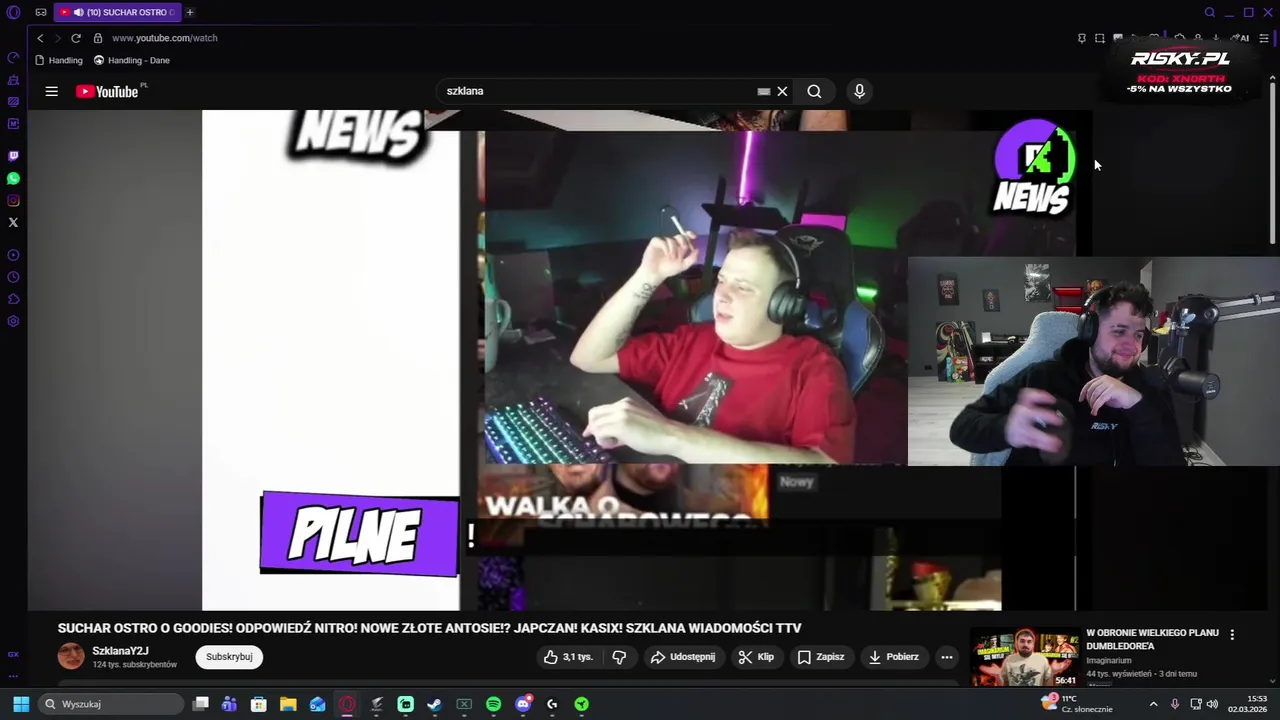Switch to the SUCHAR OSTRO YouTube tab
This screenshot has height=720, width=1280.
point(117,12)
